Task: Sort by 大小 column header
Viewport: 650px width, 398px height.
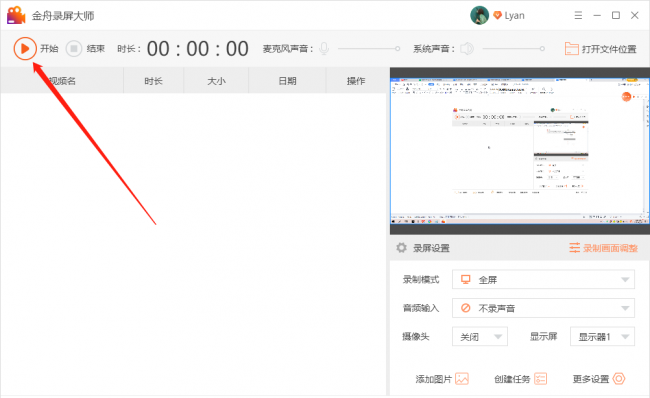Action: click(x=216, y=81)
